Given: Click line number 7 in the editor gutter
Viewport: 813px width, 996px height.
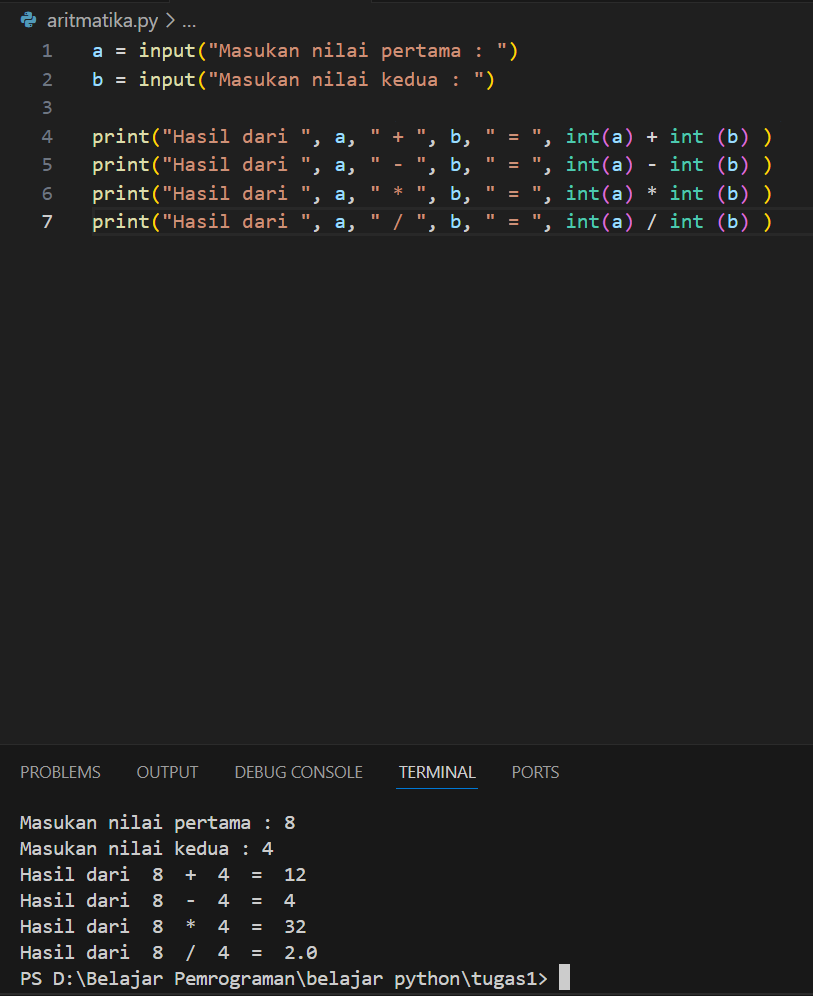Looking at the screenshot, I should point(46,221).
